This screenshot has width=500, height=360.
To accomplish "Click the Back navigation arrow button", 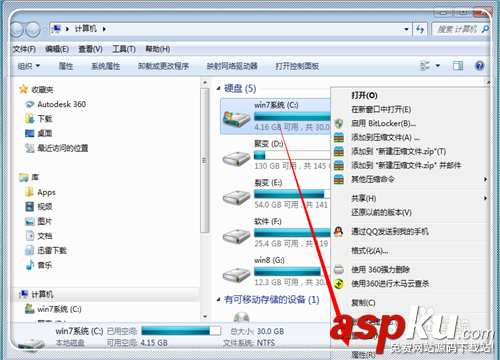I will coord(17,30).
